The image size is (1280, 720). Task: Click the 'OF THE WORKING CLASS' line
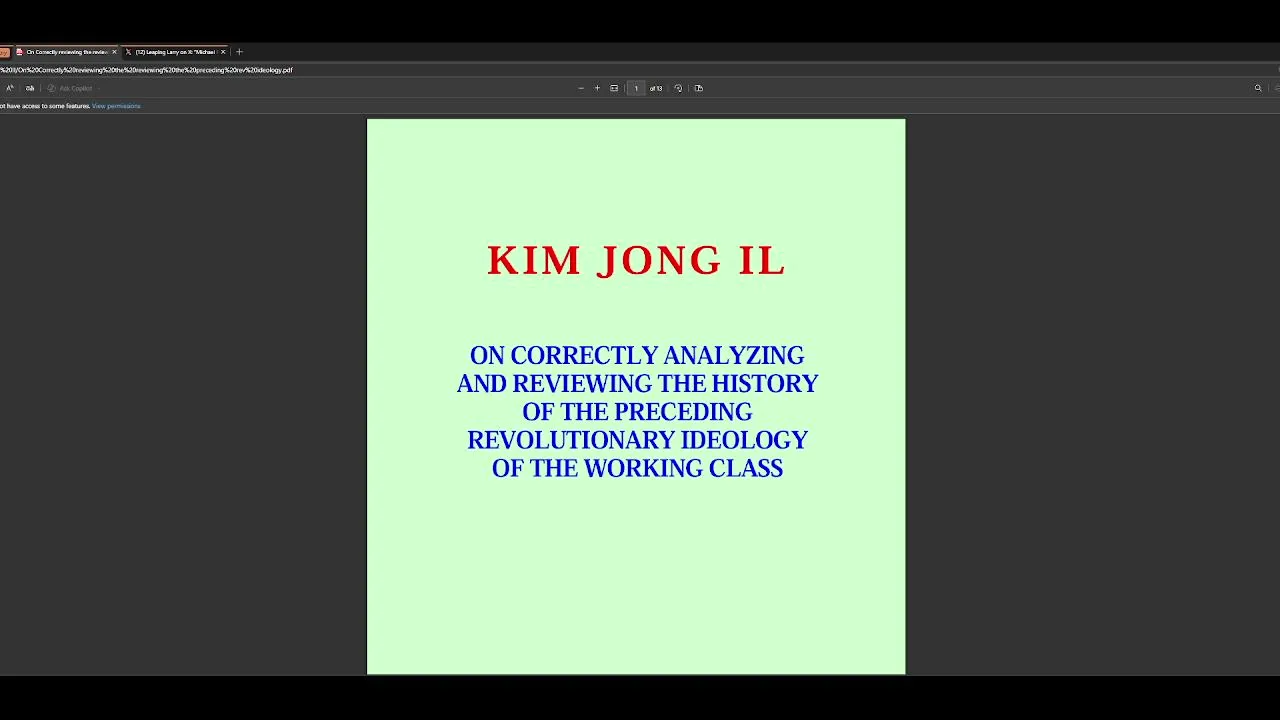coord(637,468)
